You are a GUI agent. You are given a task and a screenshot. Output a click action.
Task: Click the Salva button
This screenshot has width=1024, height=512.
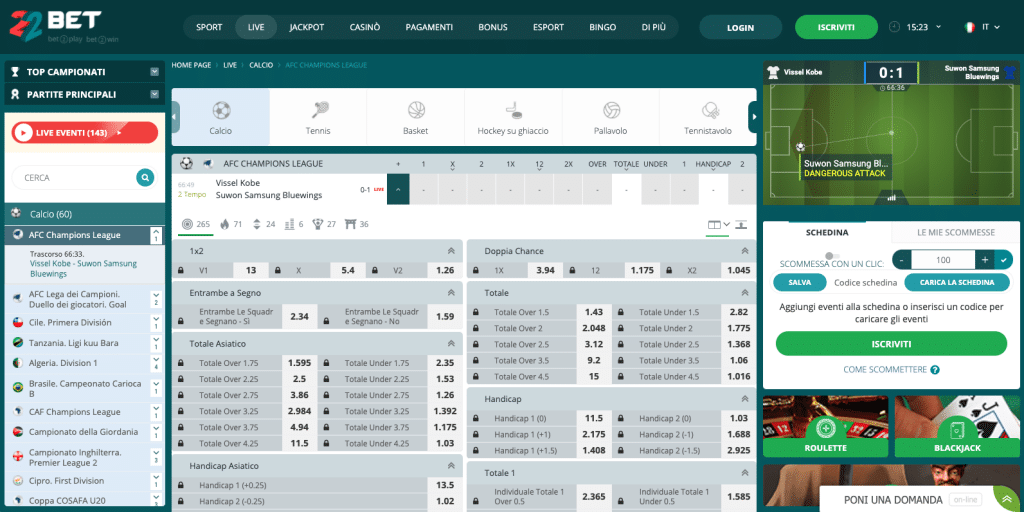(800, 283)
